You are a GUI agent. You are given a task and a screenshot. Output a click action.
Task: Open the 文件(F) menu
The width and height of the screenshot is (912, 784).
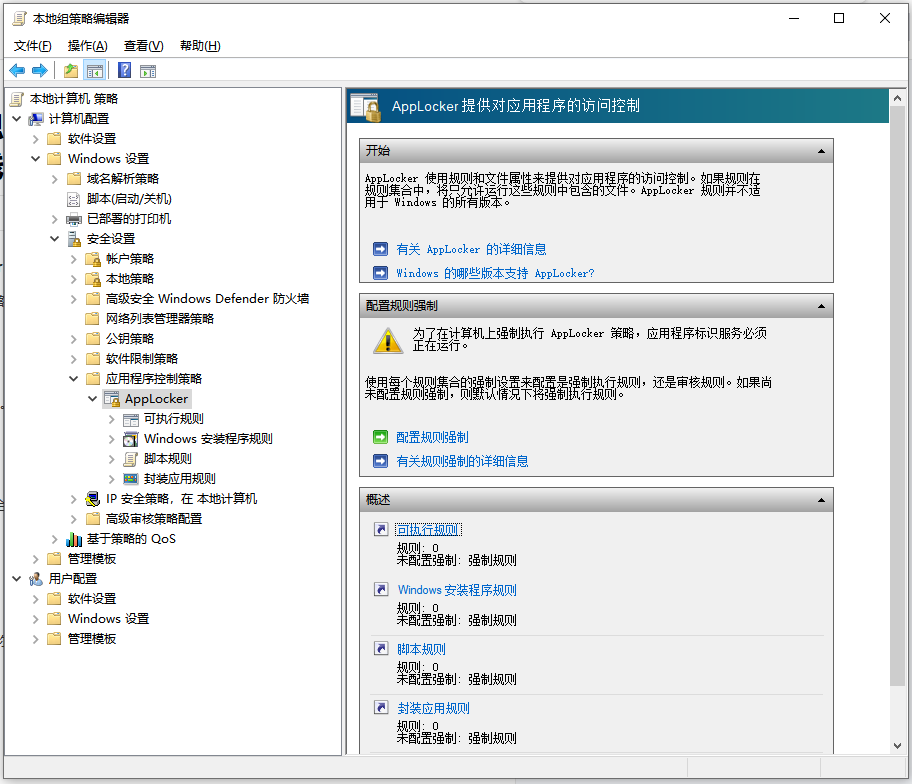(x=33, y=46)
